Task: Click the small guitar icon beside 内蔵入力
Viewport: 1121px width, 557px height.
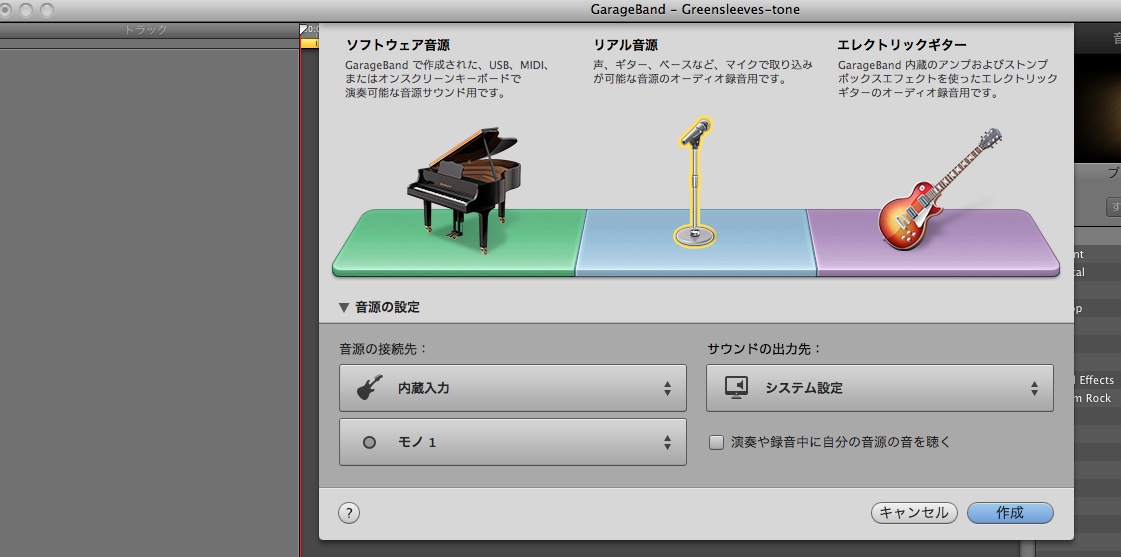Action: click(369, 388)
